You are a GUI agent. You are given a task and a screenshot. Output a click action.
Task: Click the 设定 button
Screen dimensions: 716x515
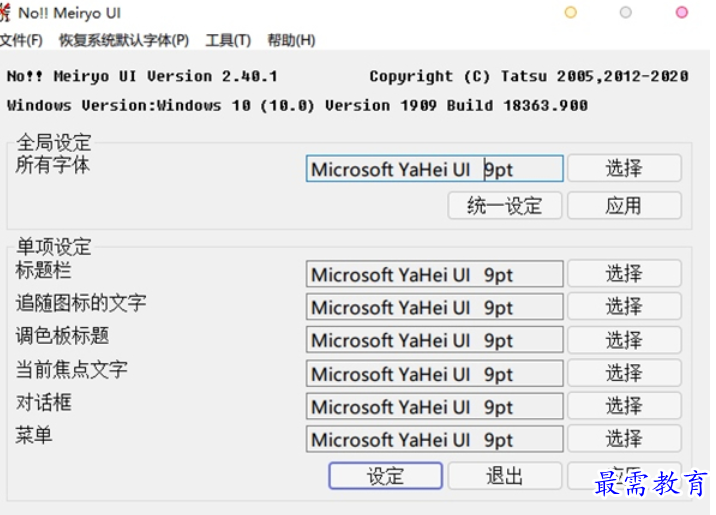tap(385, 476)
